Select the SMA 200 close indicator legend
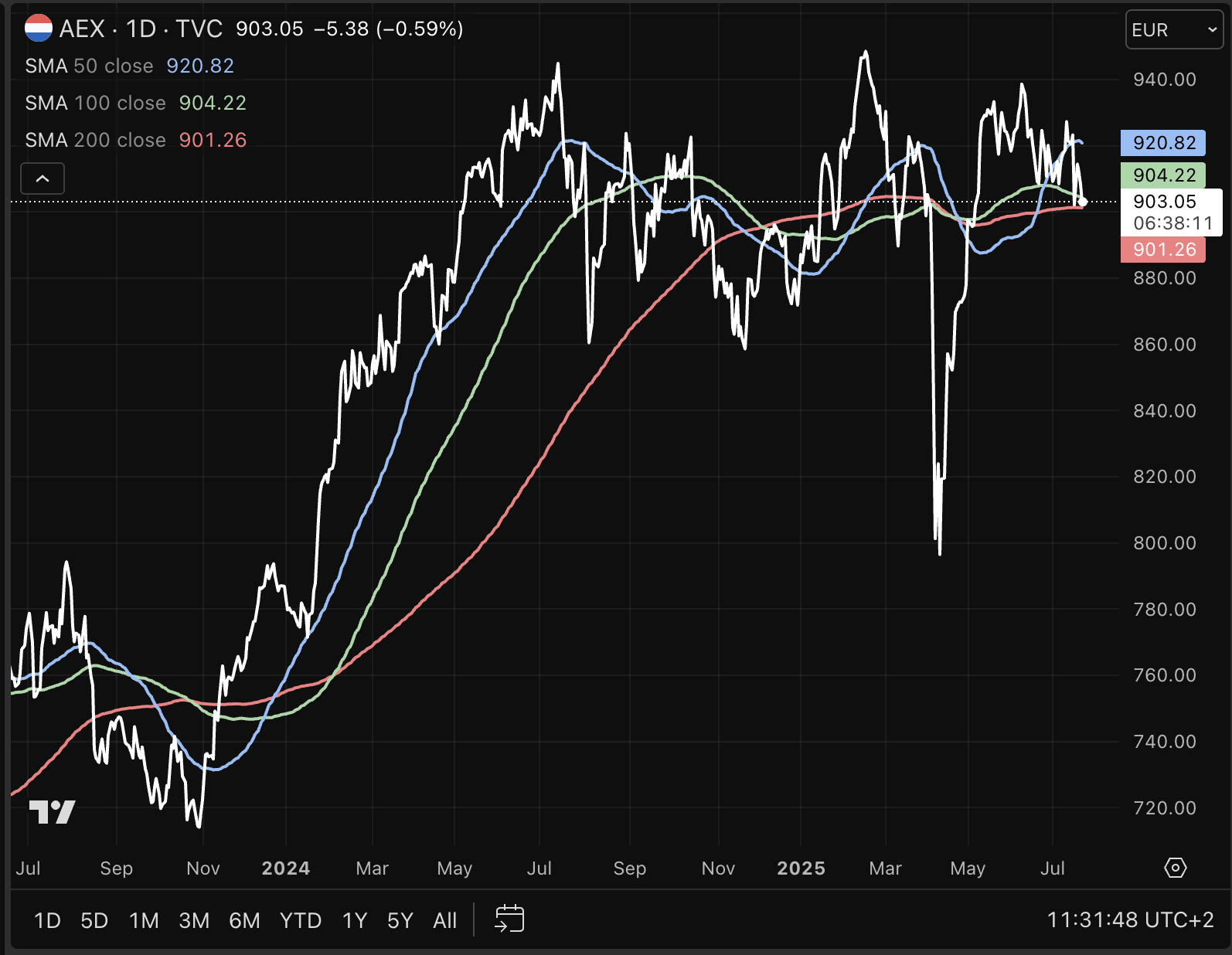 pyautogui.click(x=96, y=140)
